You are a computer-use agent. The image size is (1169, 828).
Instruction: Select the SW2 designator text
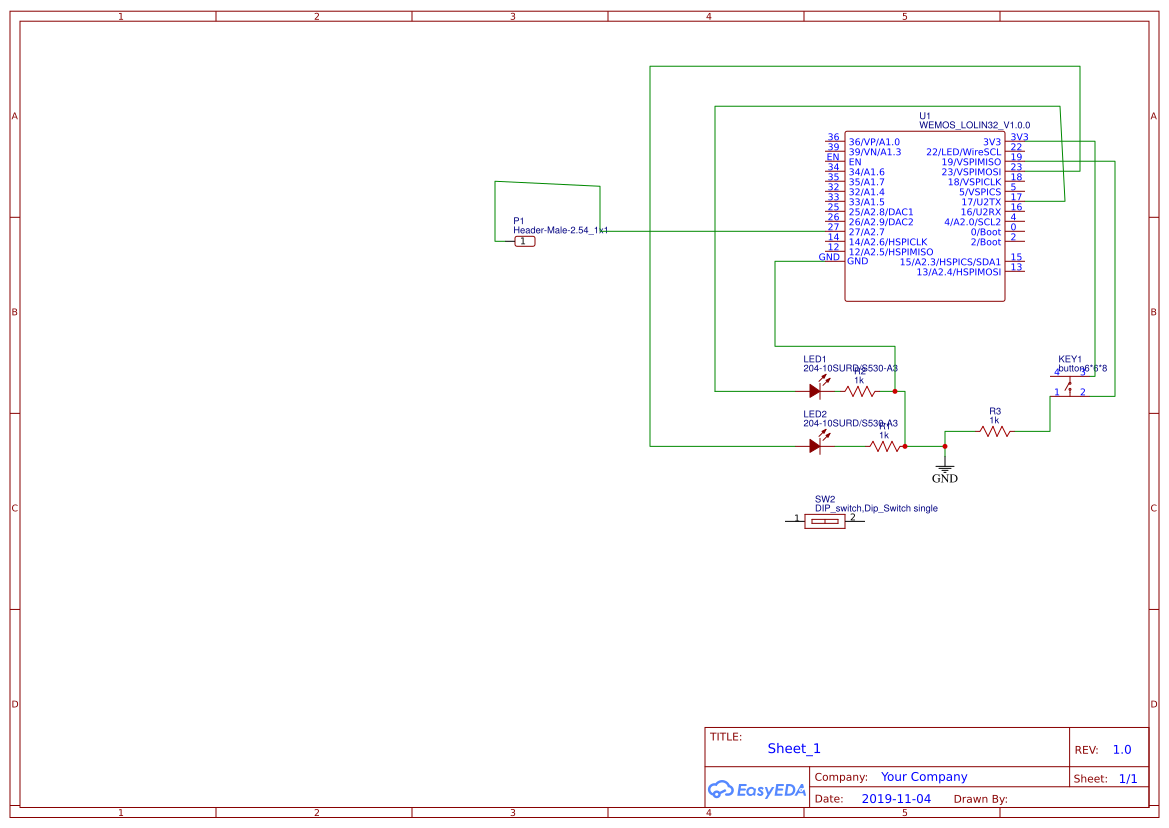[x=825, y=499]
